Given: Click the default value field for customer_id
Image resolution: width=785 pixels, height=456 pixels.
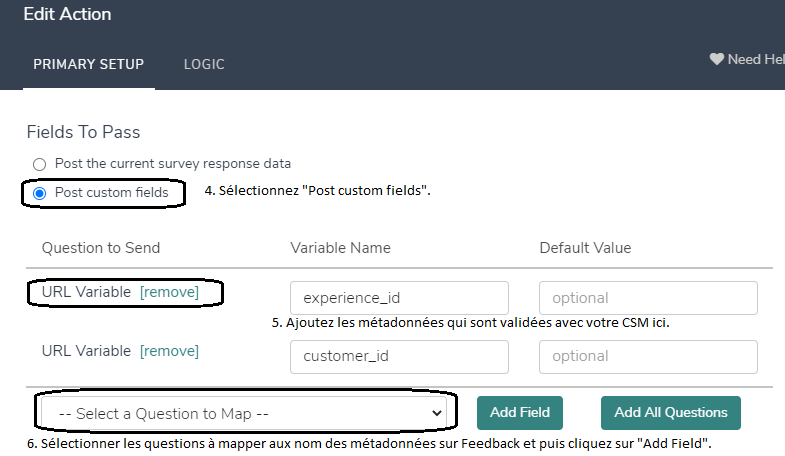Looking at the screenshot, I should tap(648, 356).
